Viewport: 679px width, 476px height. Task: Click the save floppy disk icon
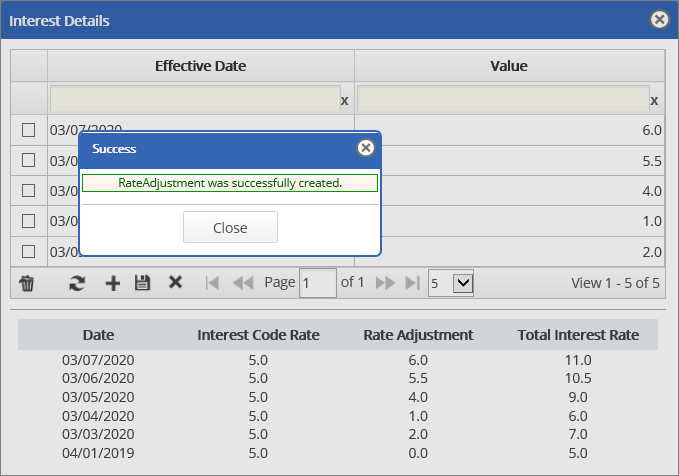tap(142, 283)
